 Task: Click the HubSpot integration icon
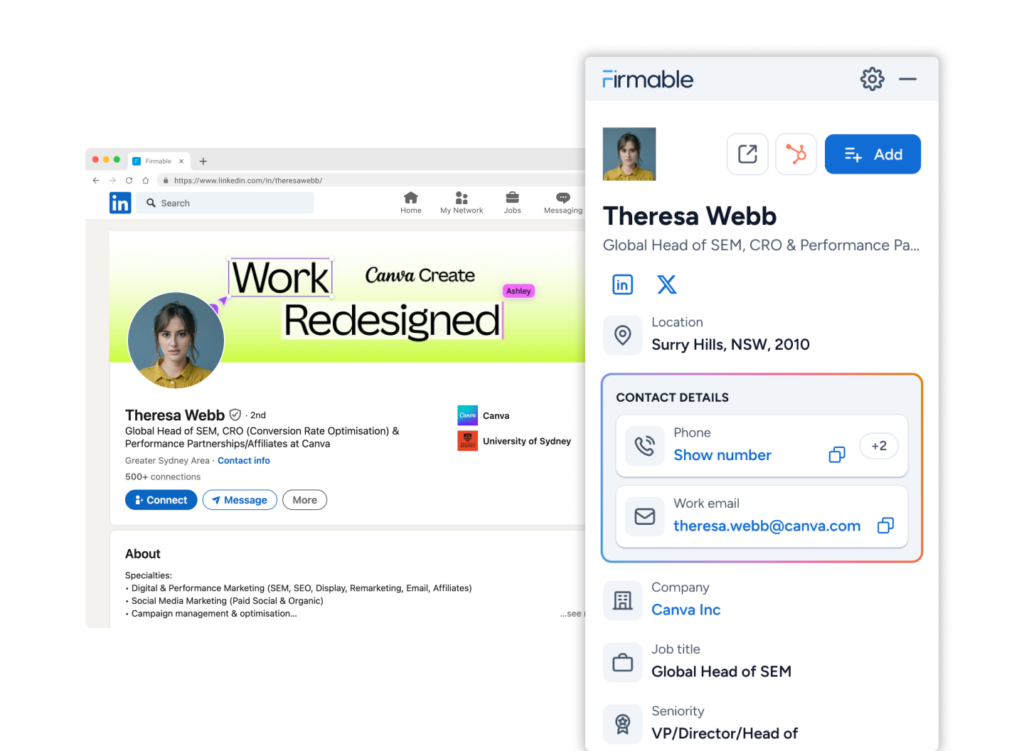point(796,154)
